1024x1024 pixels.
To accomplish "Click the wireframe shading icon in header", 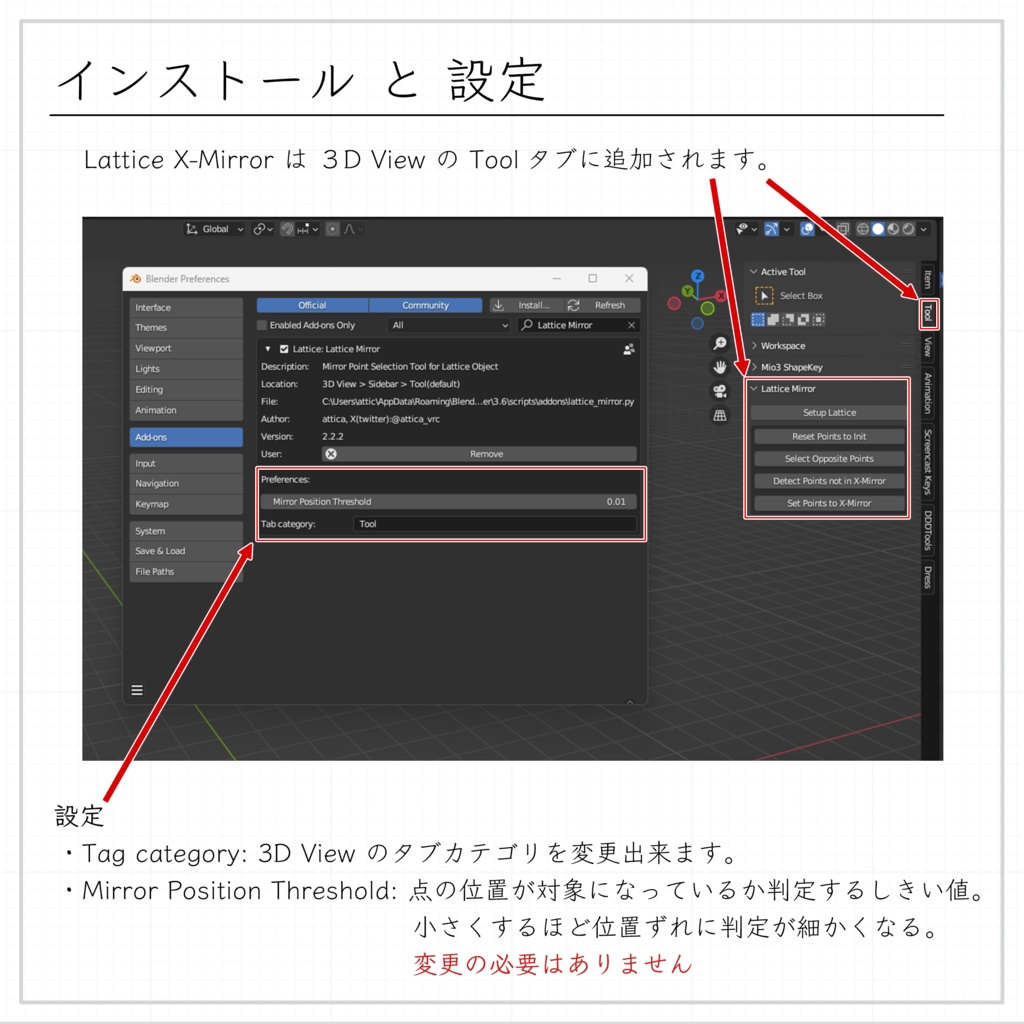I will click(x=862, y=229).
